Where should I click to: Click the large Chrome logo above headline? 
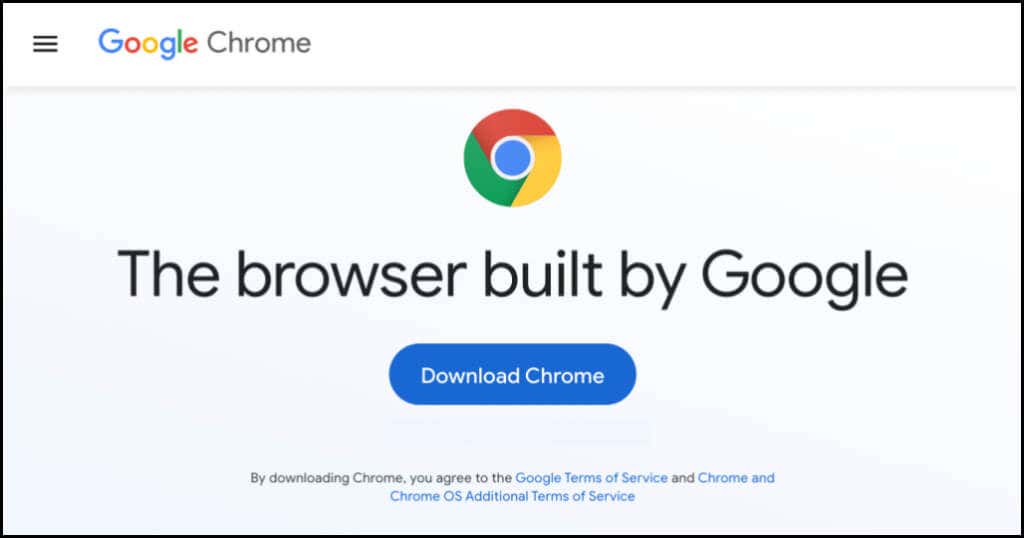(513, 158)
